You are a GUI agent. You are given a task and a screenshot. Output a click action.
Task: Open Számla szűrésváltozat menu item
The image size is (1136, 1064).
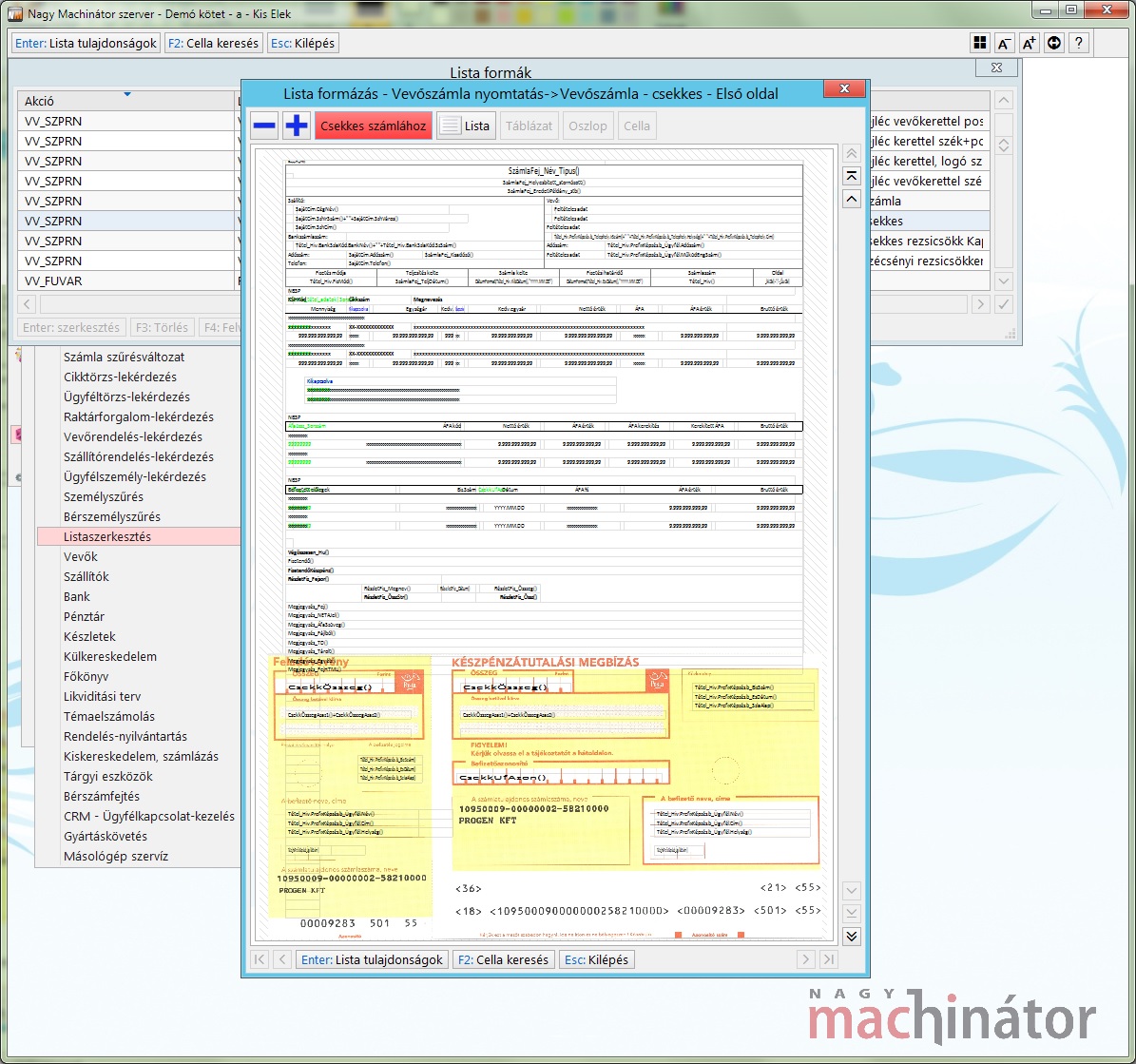click(x=124, y=357)
